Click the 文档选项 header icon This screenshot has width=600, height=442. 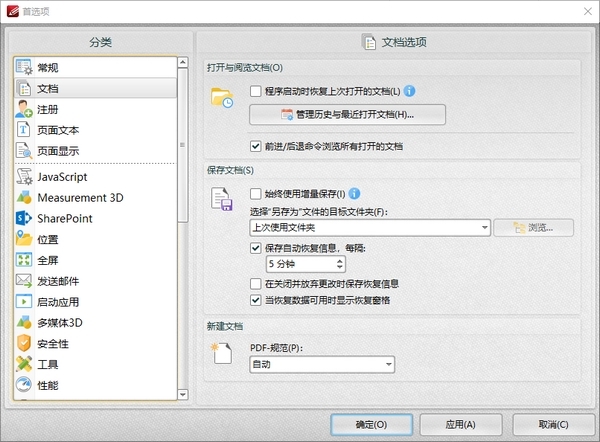point(369,42)
